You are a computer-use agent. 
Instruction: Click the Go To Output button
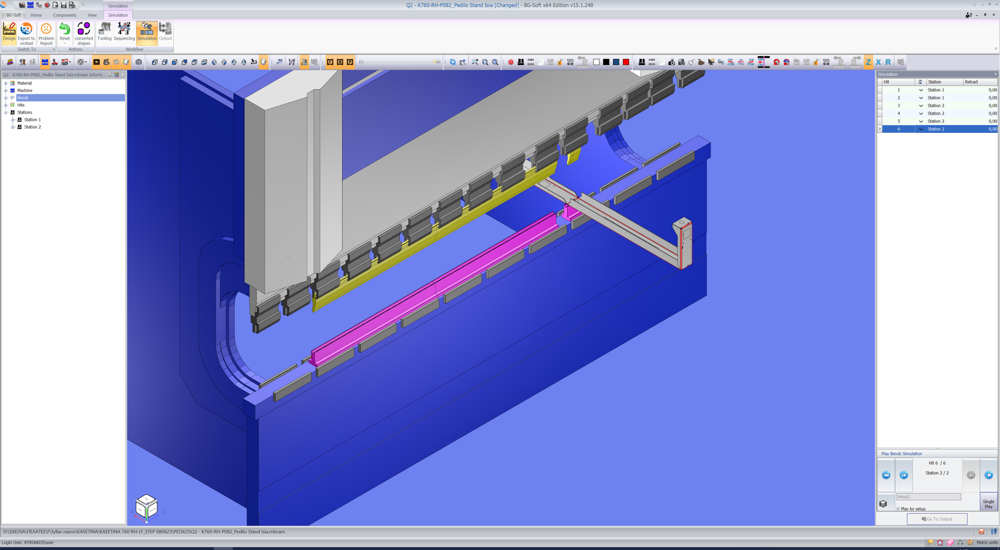pos(937,519)
